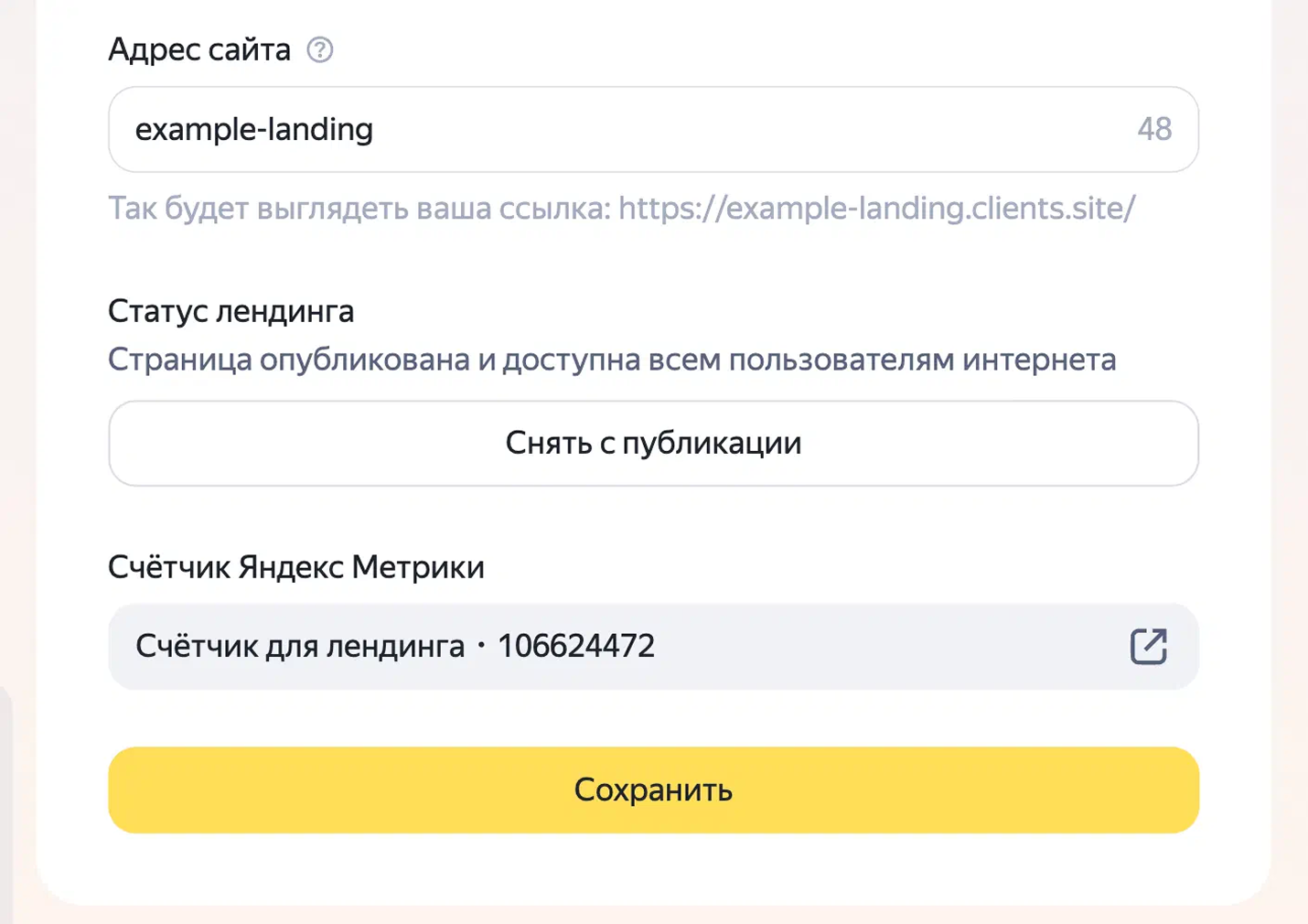Open the Metrica counter external link icon

[x=1148, y=646]
